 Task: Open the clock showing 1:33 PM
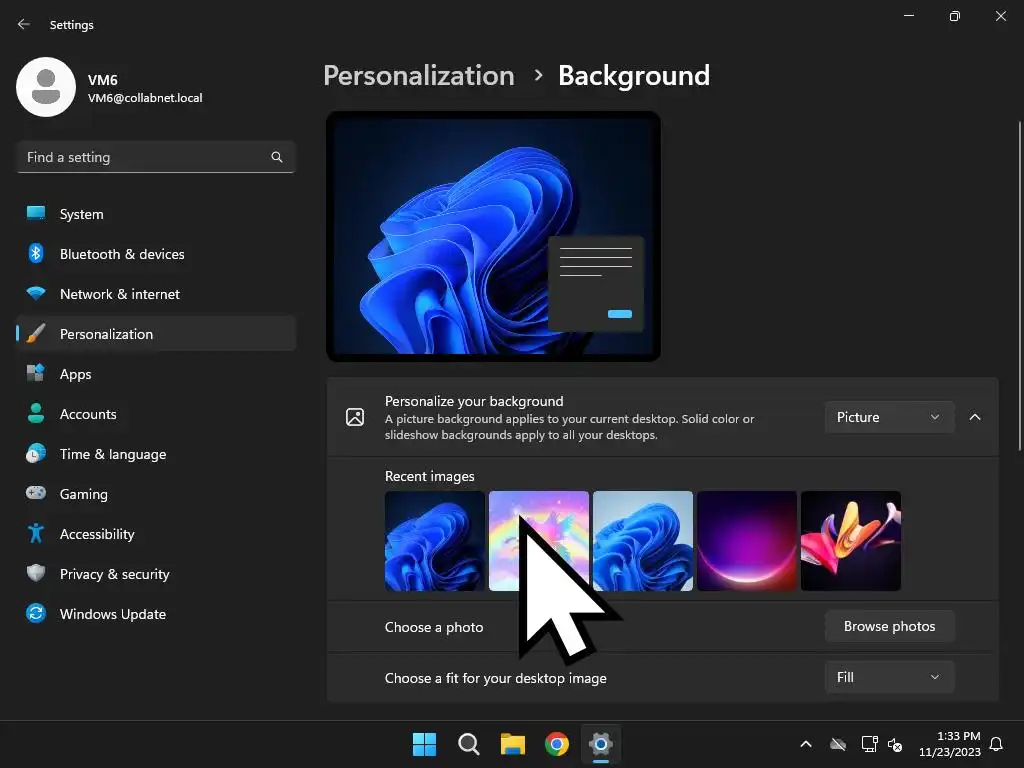coord(950,744)
